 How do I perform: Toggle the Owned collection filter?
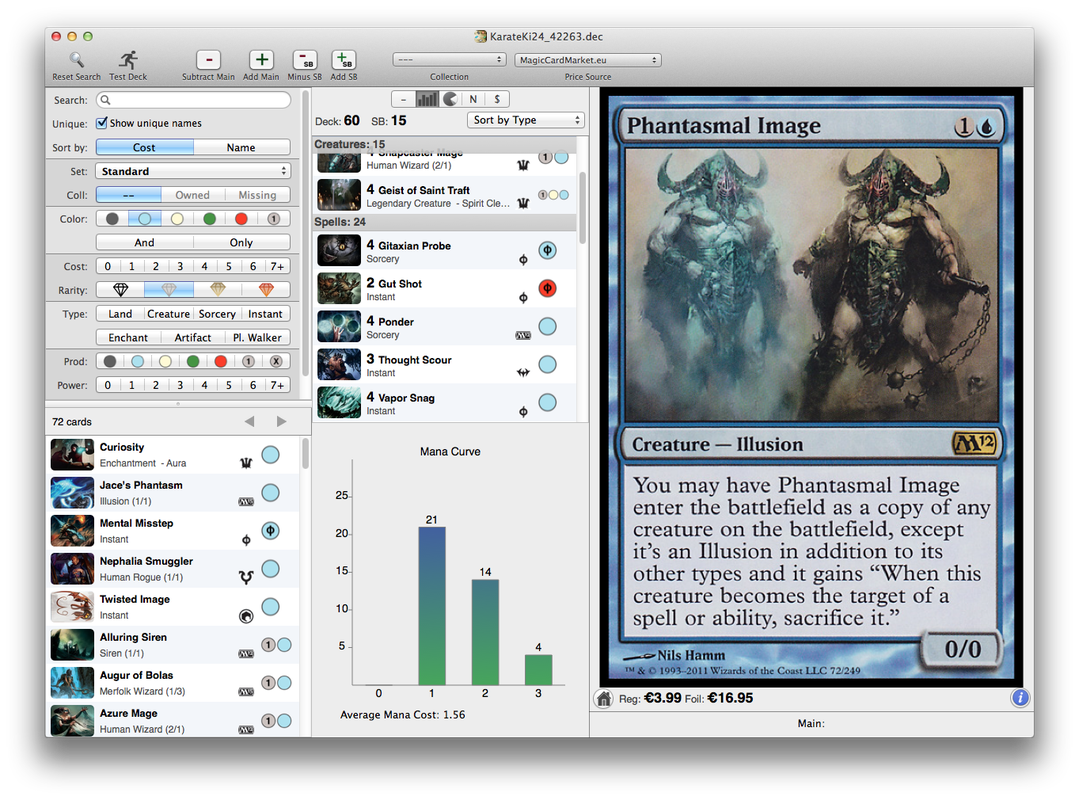point(193,195)
